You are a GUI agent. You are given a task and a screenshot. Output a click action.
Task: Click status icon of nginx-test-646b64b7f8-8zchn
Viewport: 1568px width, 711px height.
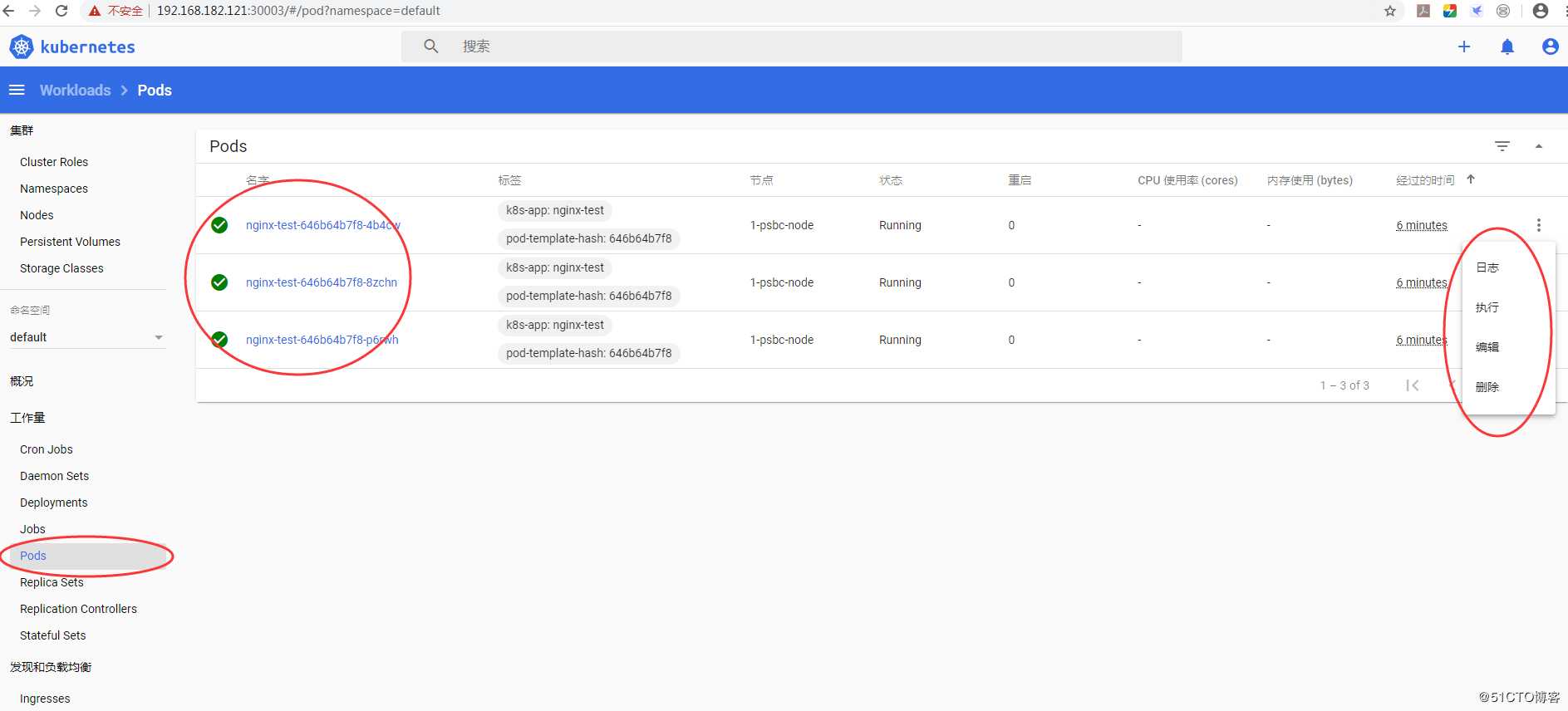click(219, 282)
